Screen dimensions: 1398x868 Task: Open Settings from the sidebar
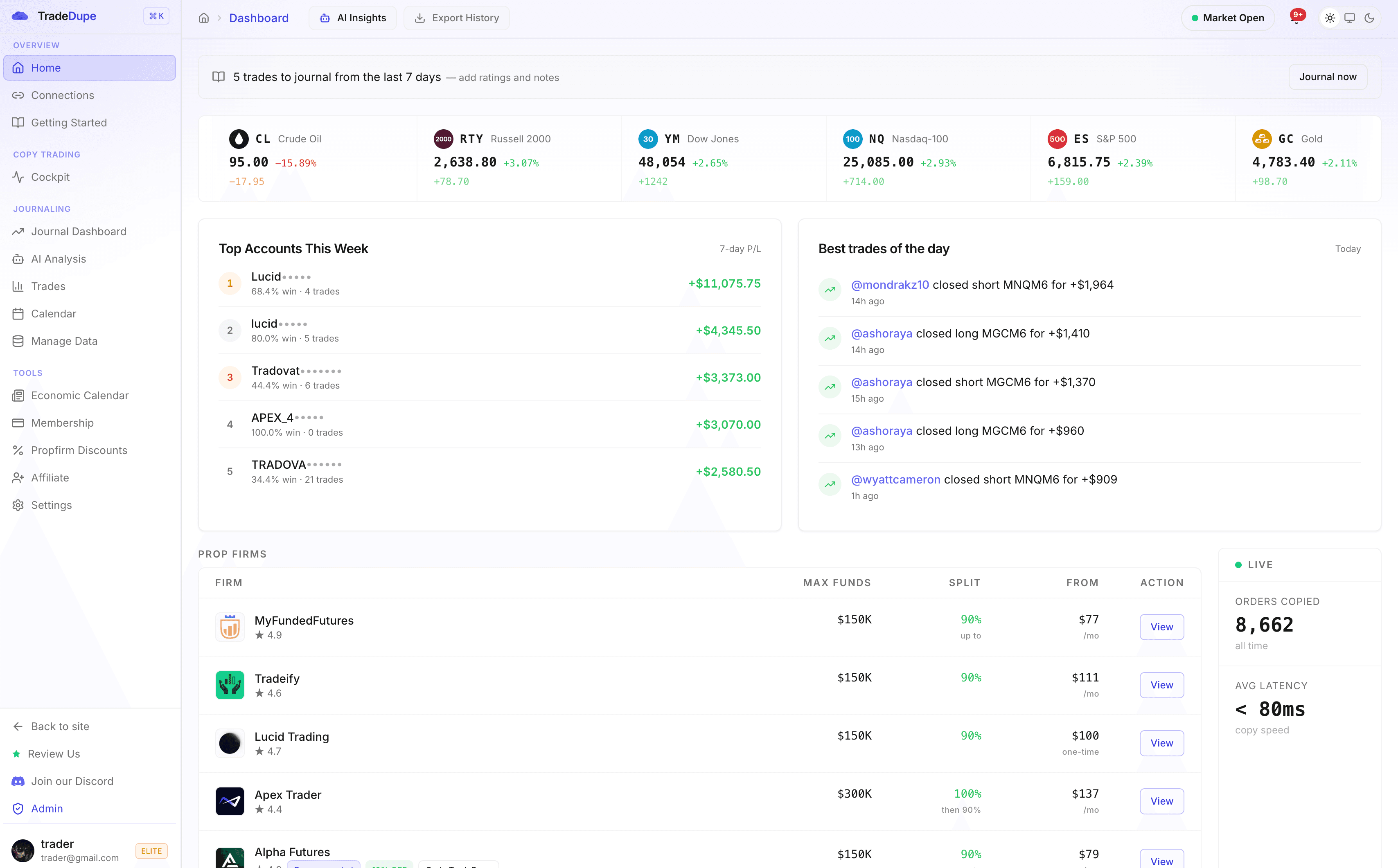point(51,505)
